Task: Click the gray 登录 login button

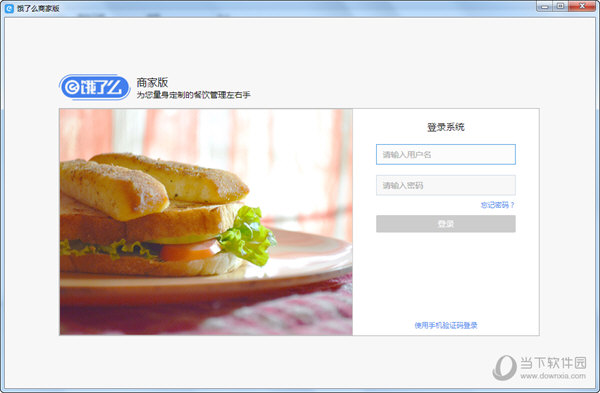Action: (446, 224)
